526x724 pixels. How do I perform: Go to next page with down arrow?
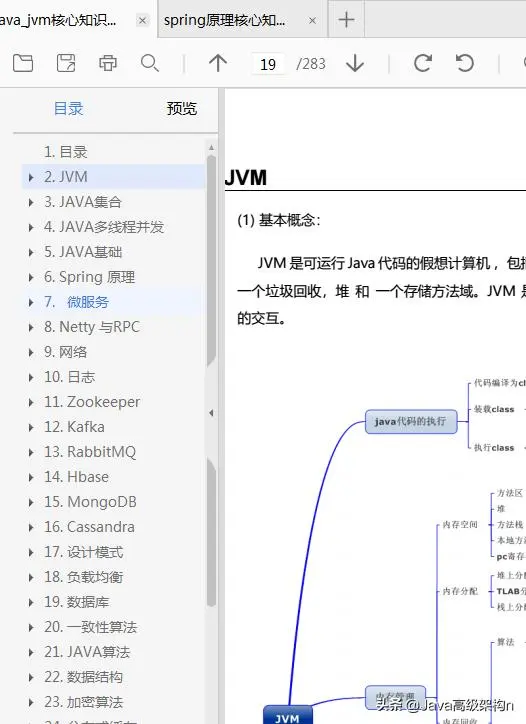[x=355, y=63]
